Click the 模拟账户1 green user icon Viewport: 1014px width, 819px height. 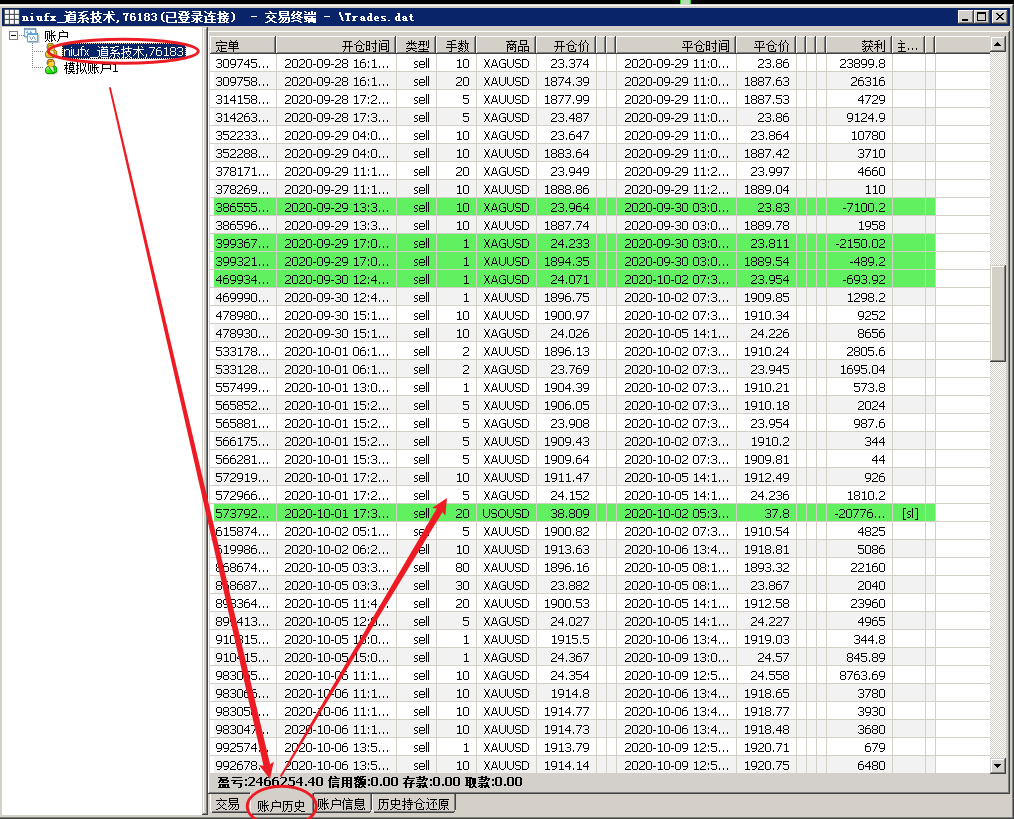(x=52, y=67)
